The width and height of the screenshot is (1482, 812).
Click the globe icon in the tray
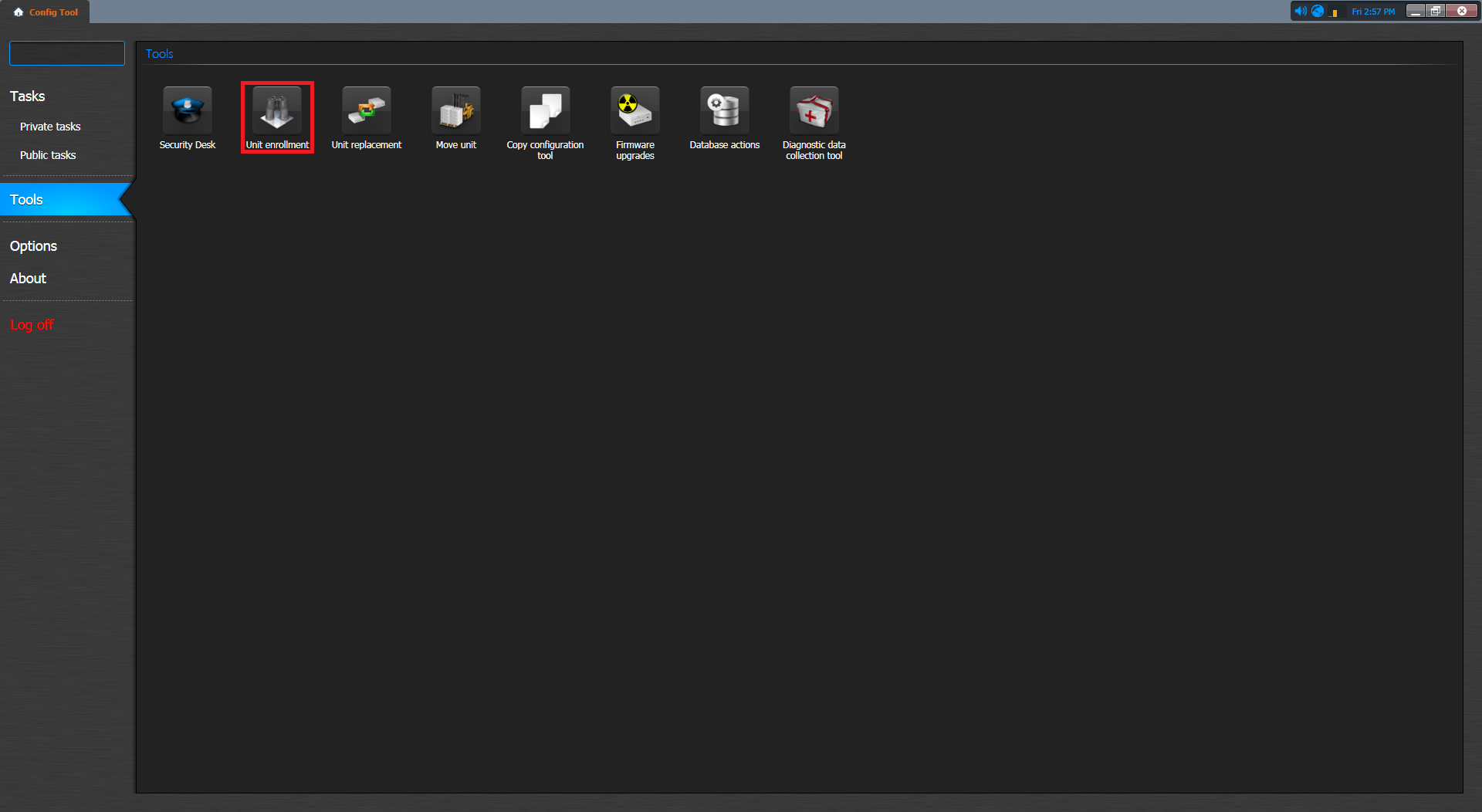[x=1318, y=12]
